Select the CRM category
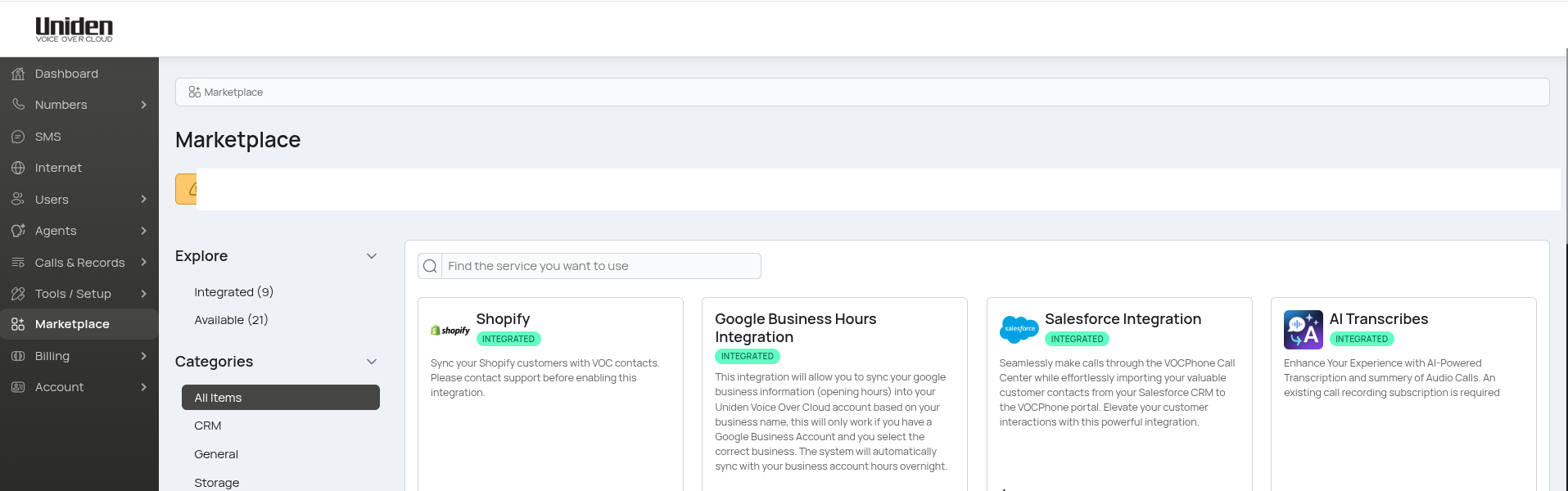Image resolution: width=1568 pixels, height=491 pixels. pos(208,426)
